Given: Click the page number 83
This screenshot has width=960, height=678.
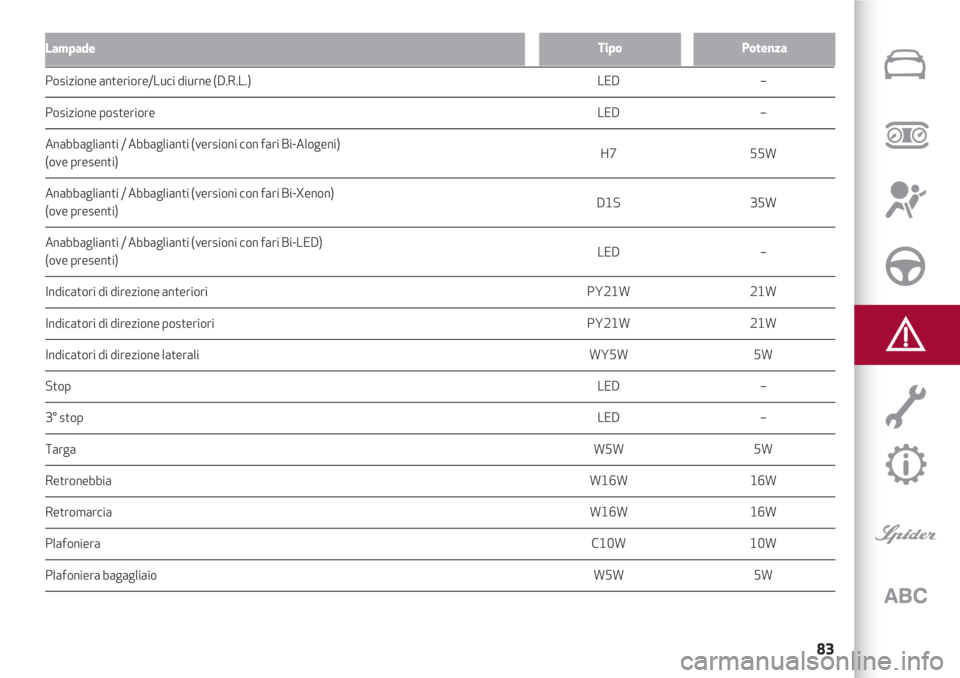Looking at the screenshot, I should (825, 649).
